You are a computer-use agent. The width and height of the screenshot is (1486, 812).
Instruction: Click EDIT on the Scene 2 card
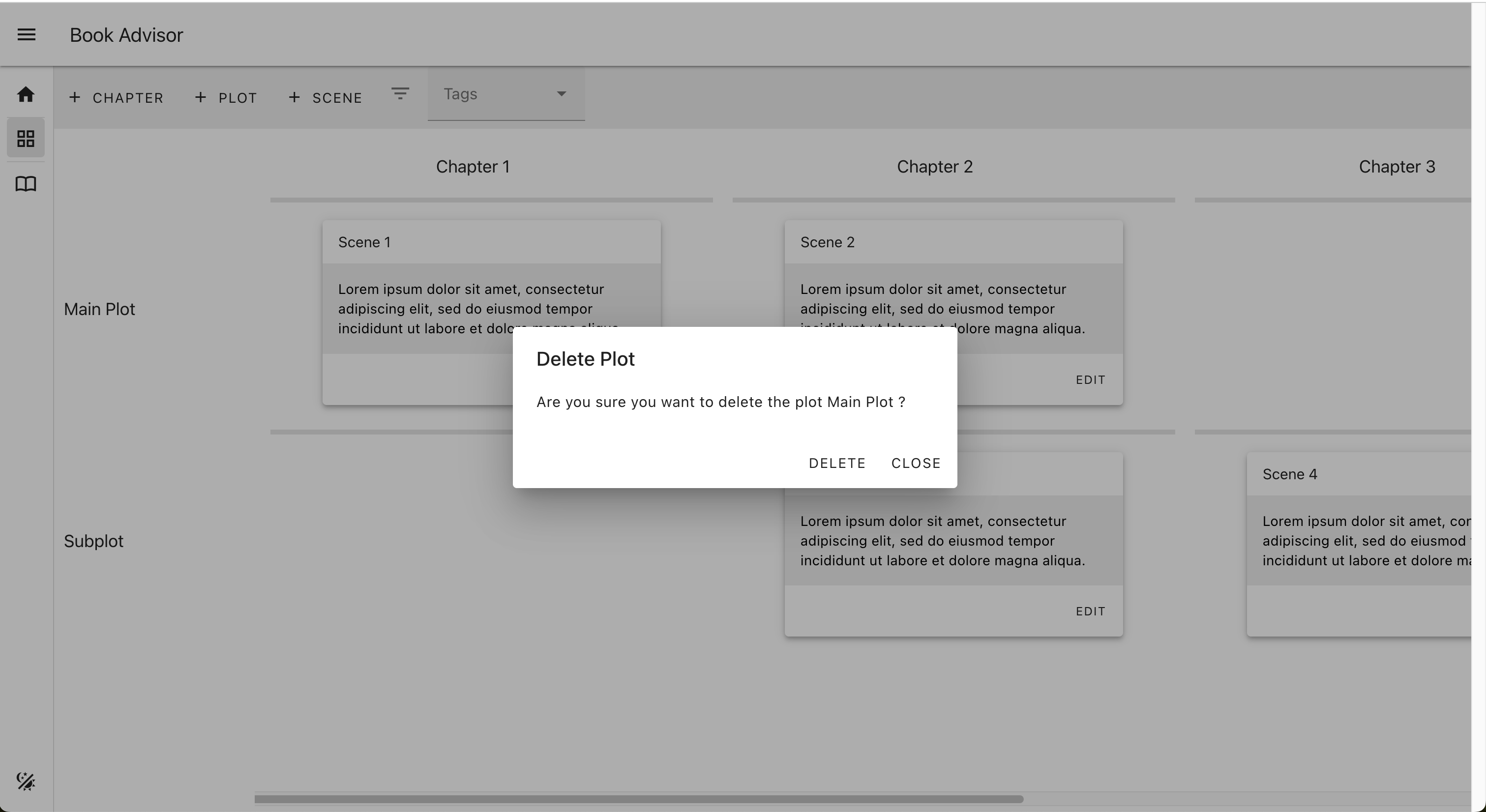point(1090,379)
